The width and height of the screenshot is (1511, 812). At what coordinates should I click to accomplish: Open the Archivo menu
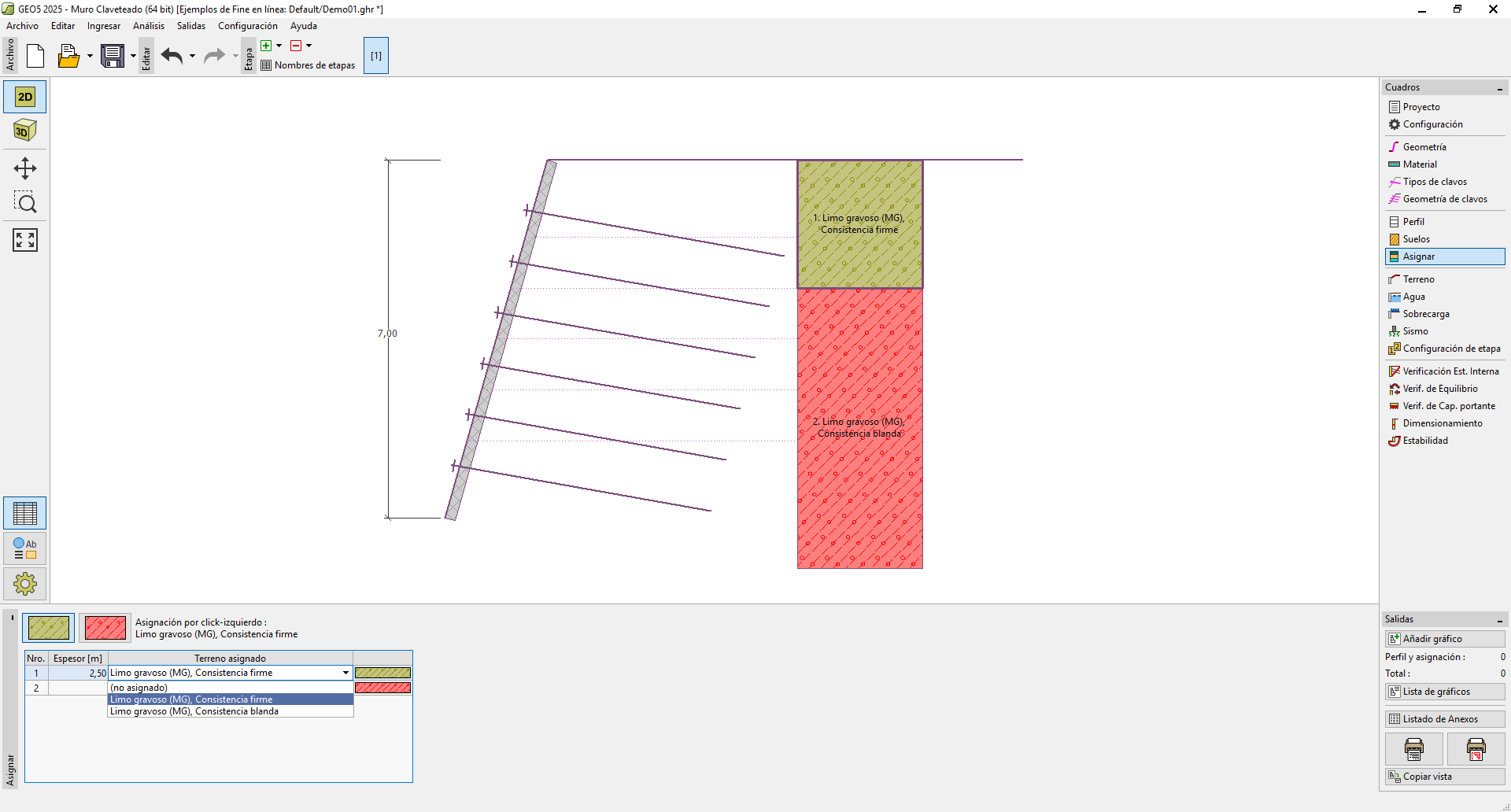pyautogui.click(x=22, y=26)
